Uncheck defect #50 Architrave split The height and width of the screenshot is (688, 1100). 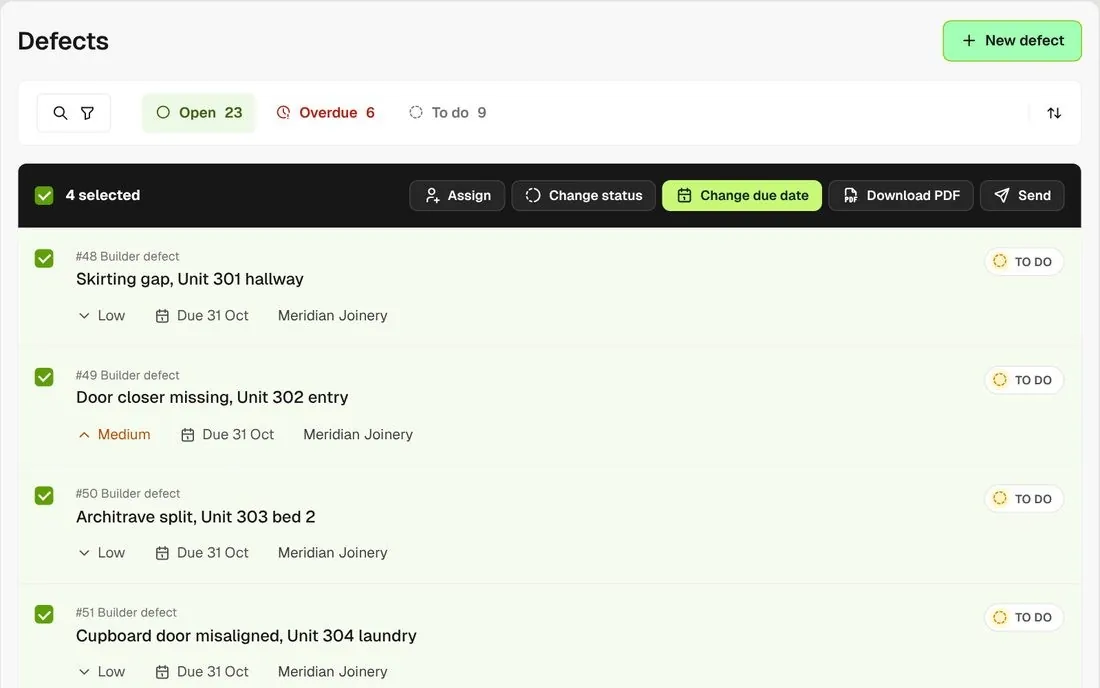(x=44, y=496)
